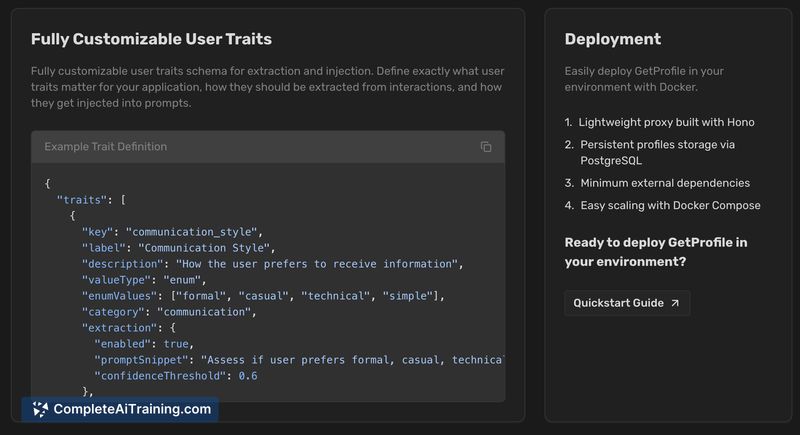Click the "Example Trait Definition" label
Viewport: 800px width, 435px height.
tap(106, 147)
